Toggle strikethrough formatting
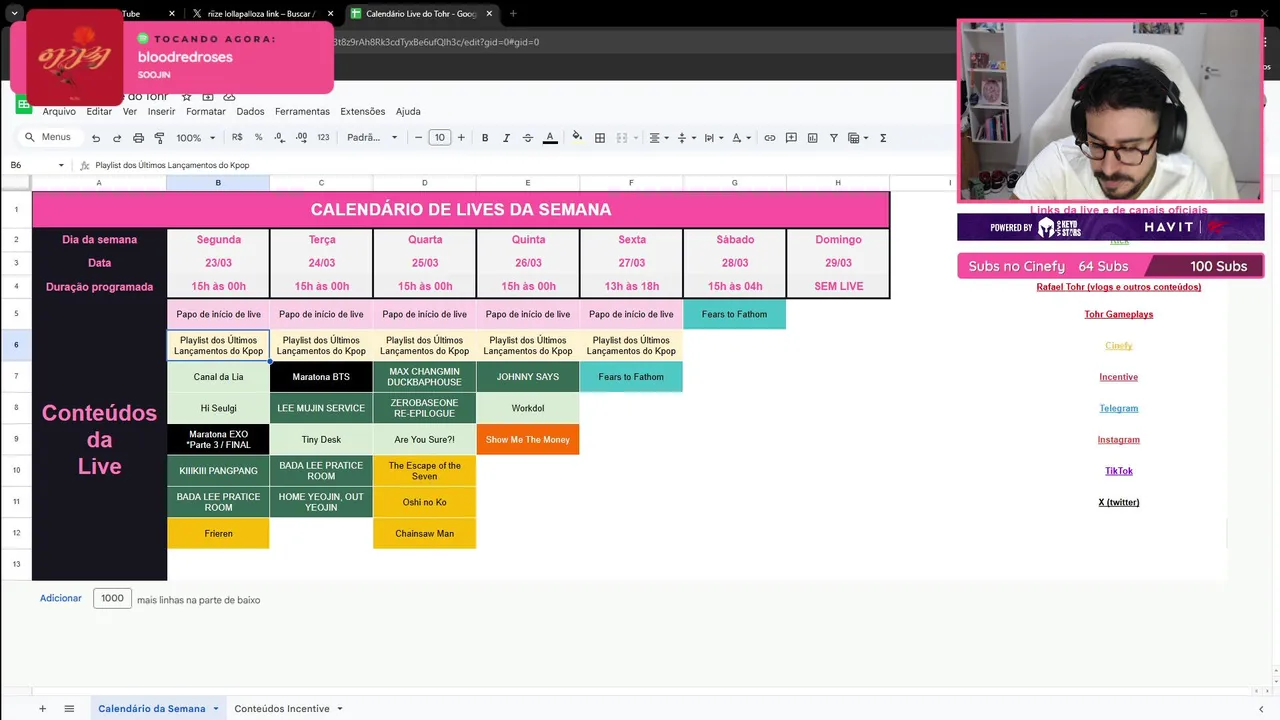1280x720 pixels. [x=528, y=138]
